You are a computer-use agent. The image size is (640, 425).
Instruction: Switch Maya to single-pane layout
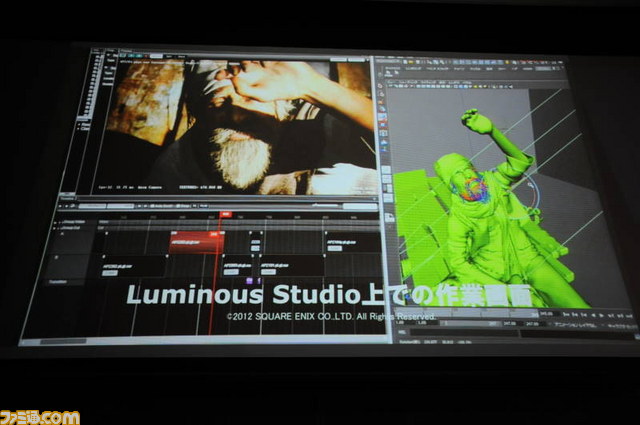pyautogui.click(x=386, y=169)
